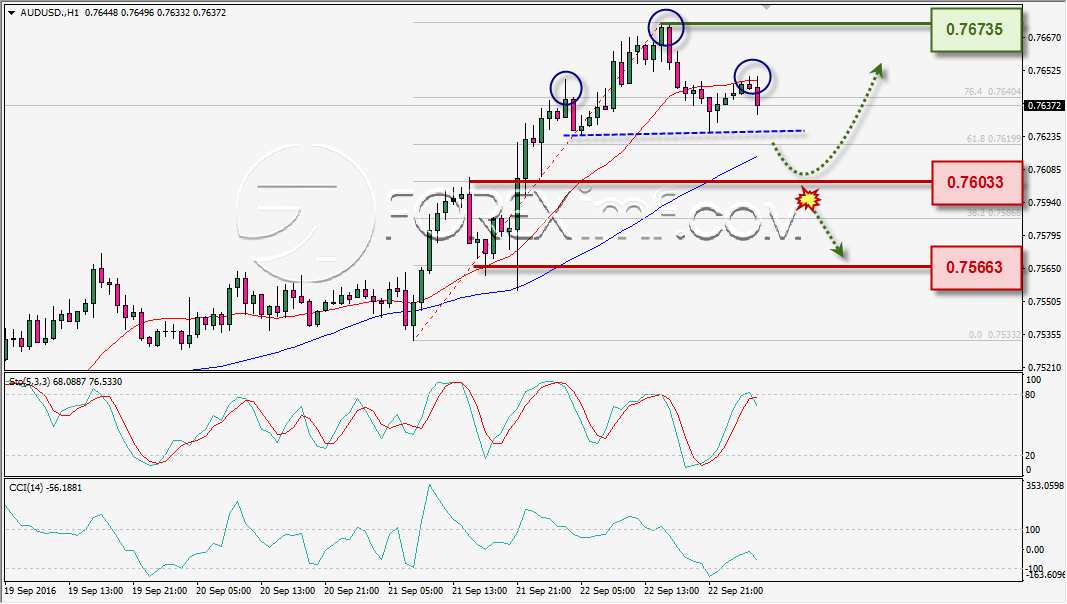Screen dimensions: 1067x604
Task: Click the 0.76670 price axis label
Action: click(1045, 38)
